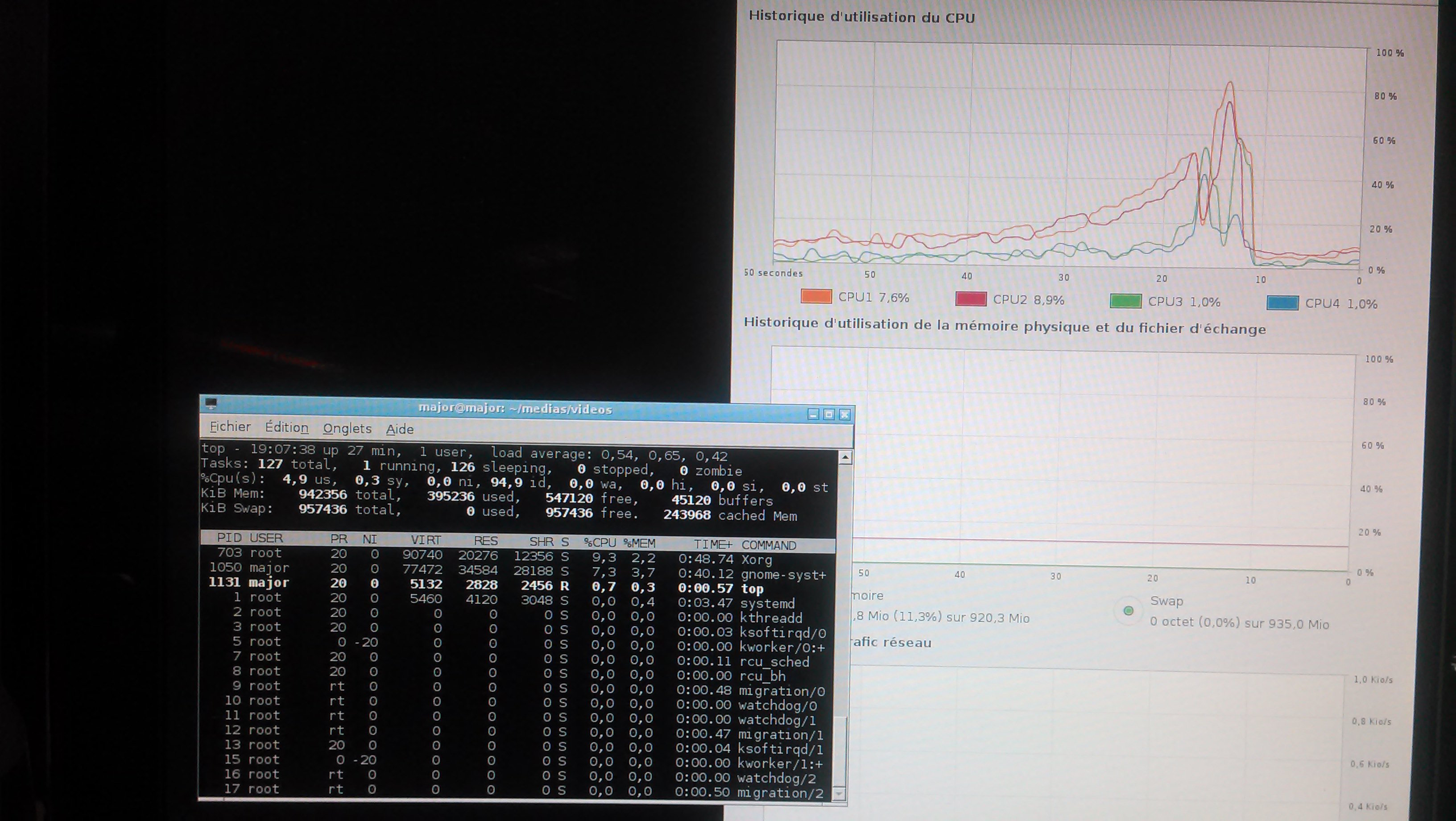
Task: Open the Aide menu in the terminal
Action: 400,429
